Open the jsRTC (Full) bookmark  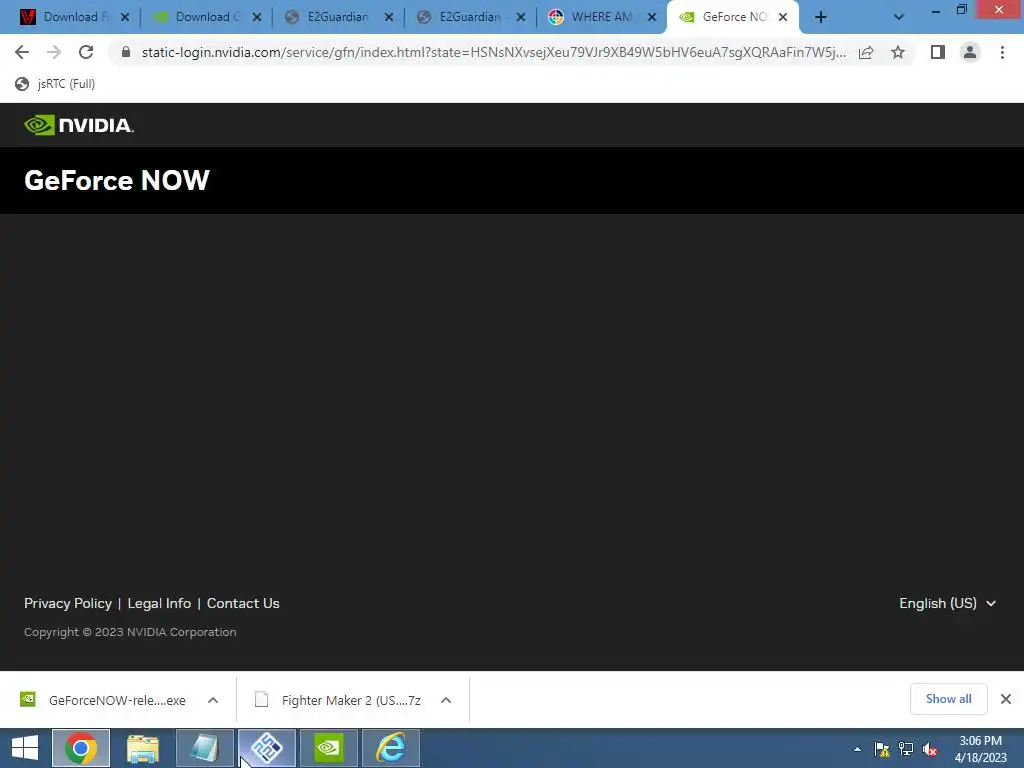pyautogui.click(x=56, y=84)
